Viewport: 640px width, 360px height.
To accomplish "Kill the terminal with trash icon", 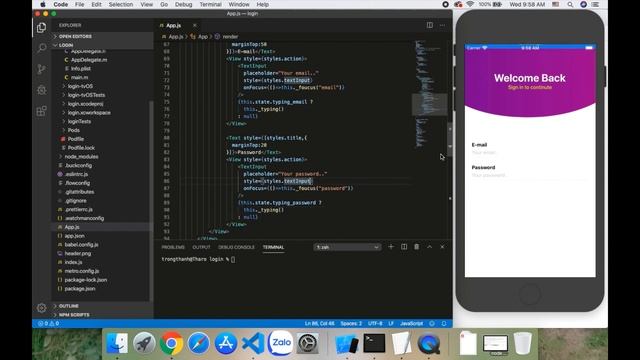I will coord(416,247).
